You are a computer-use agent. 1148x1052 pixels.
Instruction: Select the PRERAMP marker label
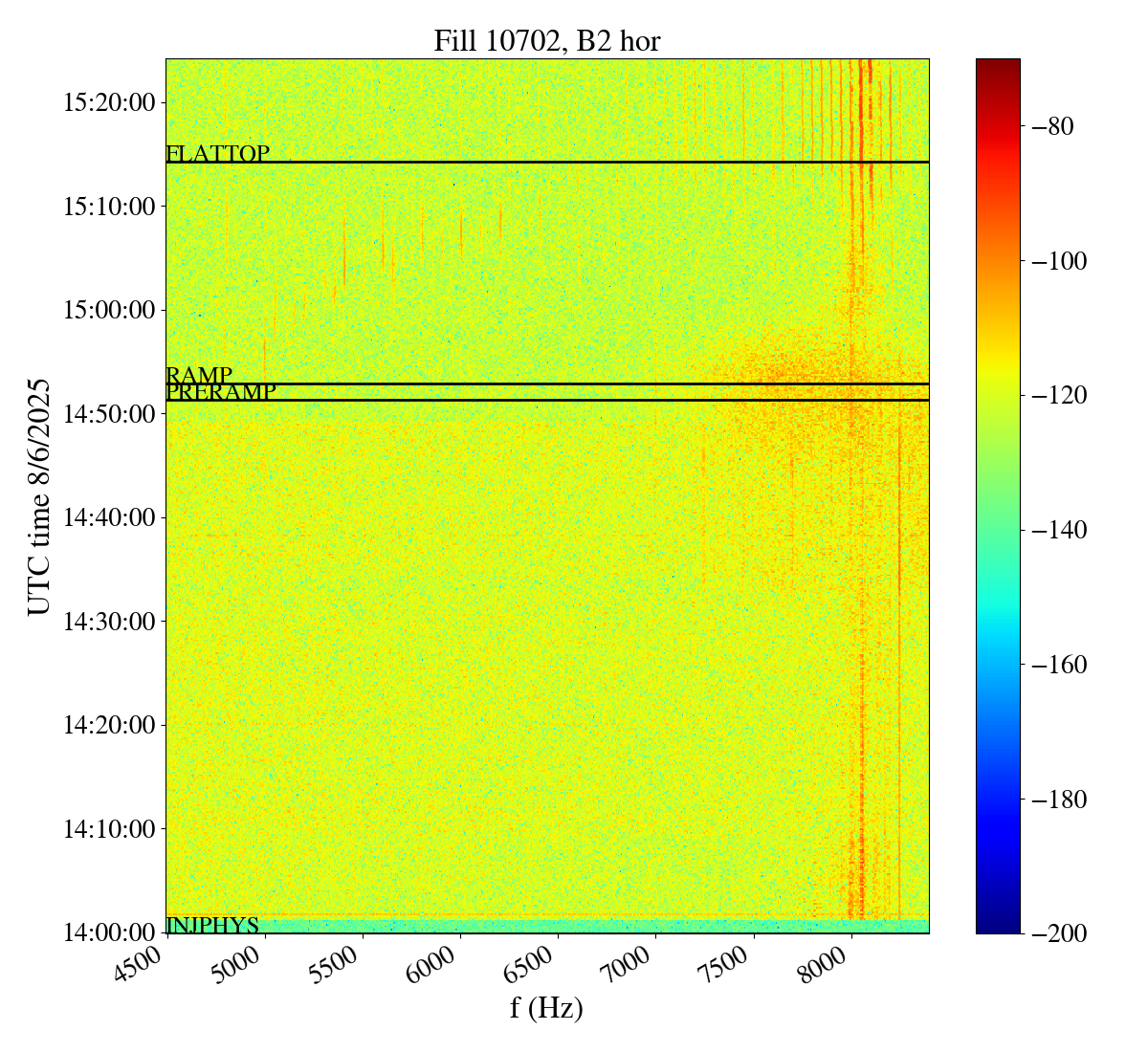coord(221,392)
